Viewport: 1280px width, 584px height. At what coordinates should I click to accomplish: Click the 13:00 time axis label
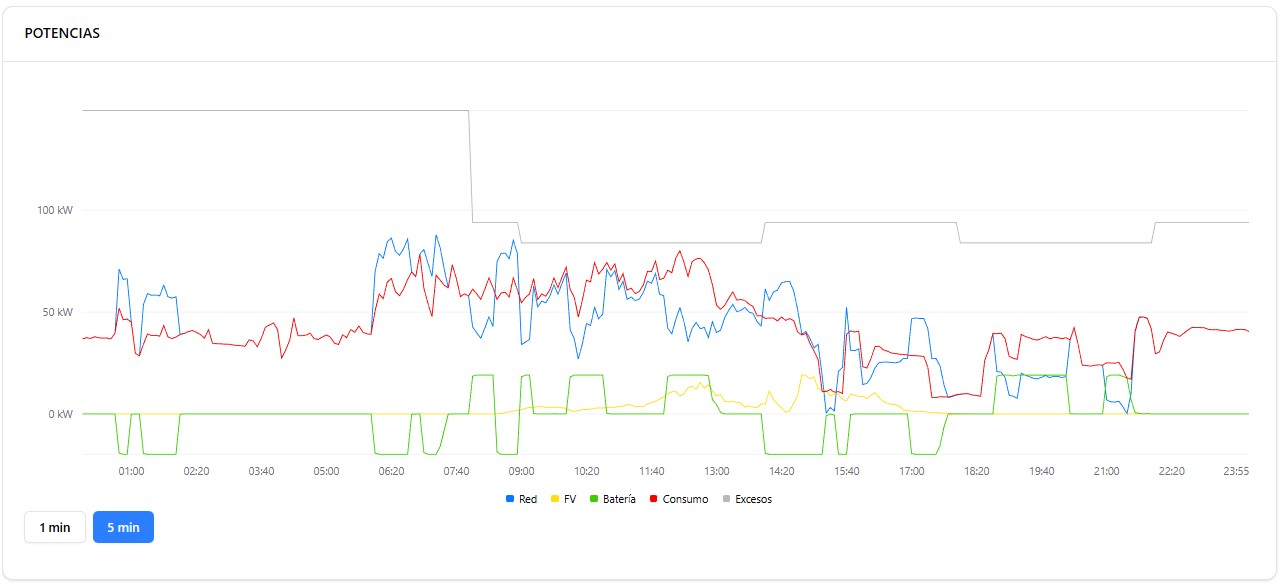716,471
